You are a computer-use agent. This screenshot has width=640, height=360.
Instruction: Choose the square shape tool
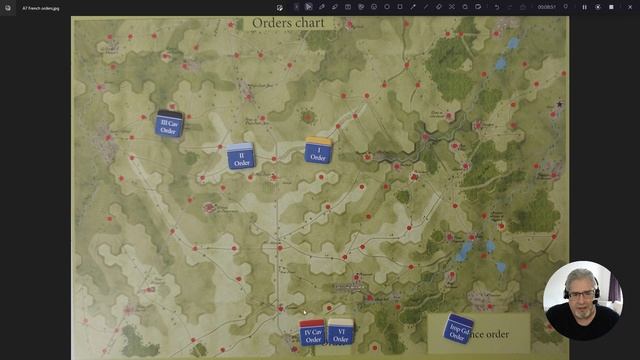[x=400, y=7]
